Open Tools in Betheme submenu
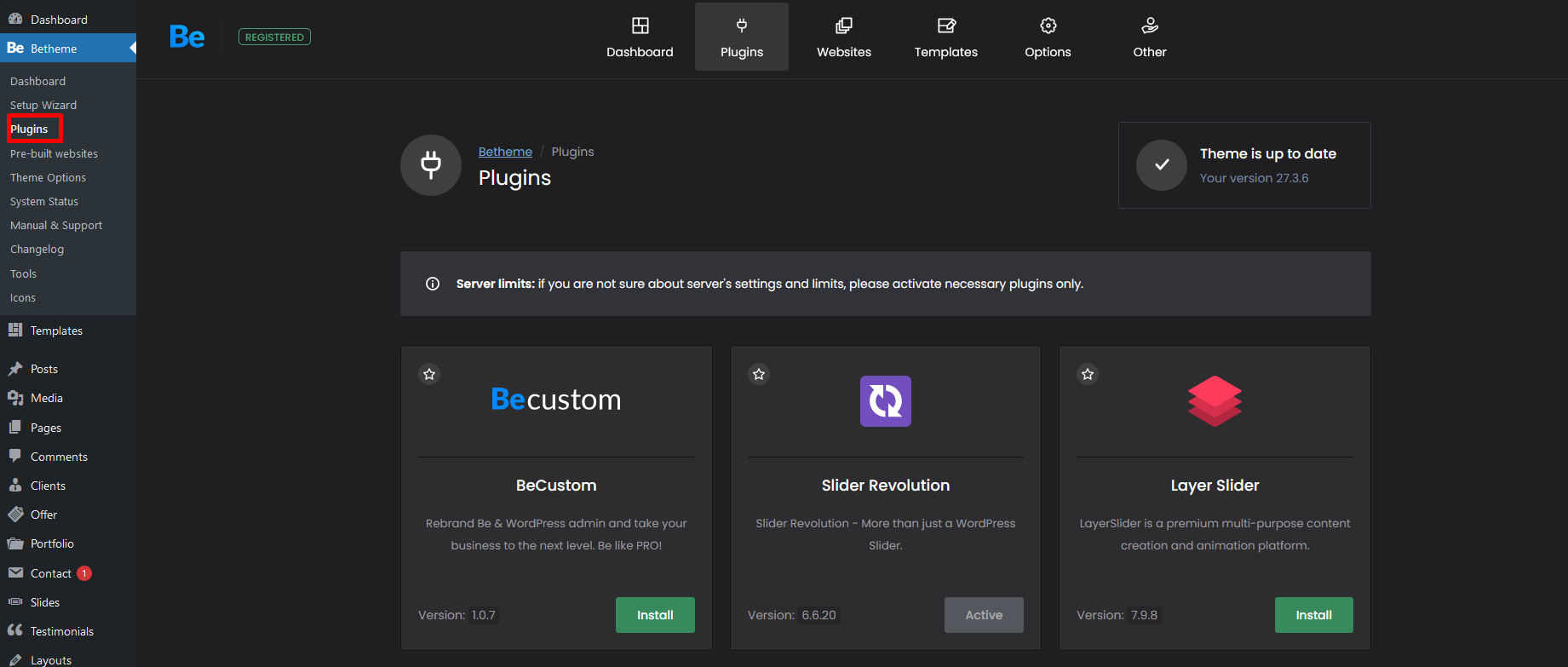Image resolution: width=1568 pixels, height=667 pixels. tap(23, 273)
